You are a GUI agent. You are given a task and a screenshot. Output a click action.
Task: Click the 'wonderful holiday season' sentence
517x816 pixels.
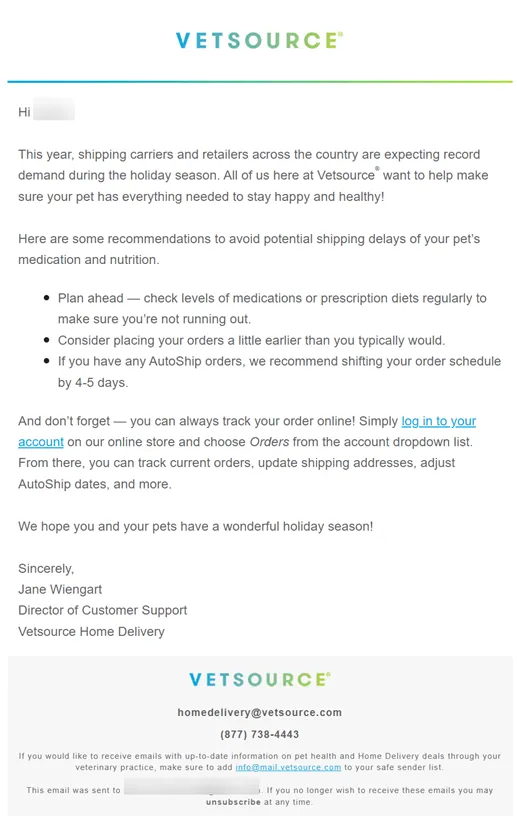pyautogui.click(x=195, y=526)
